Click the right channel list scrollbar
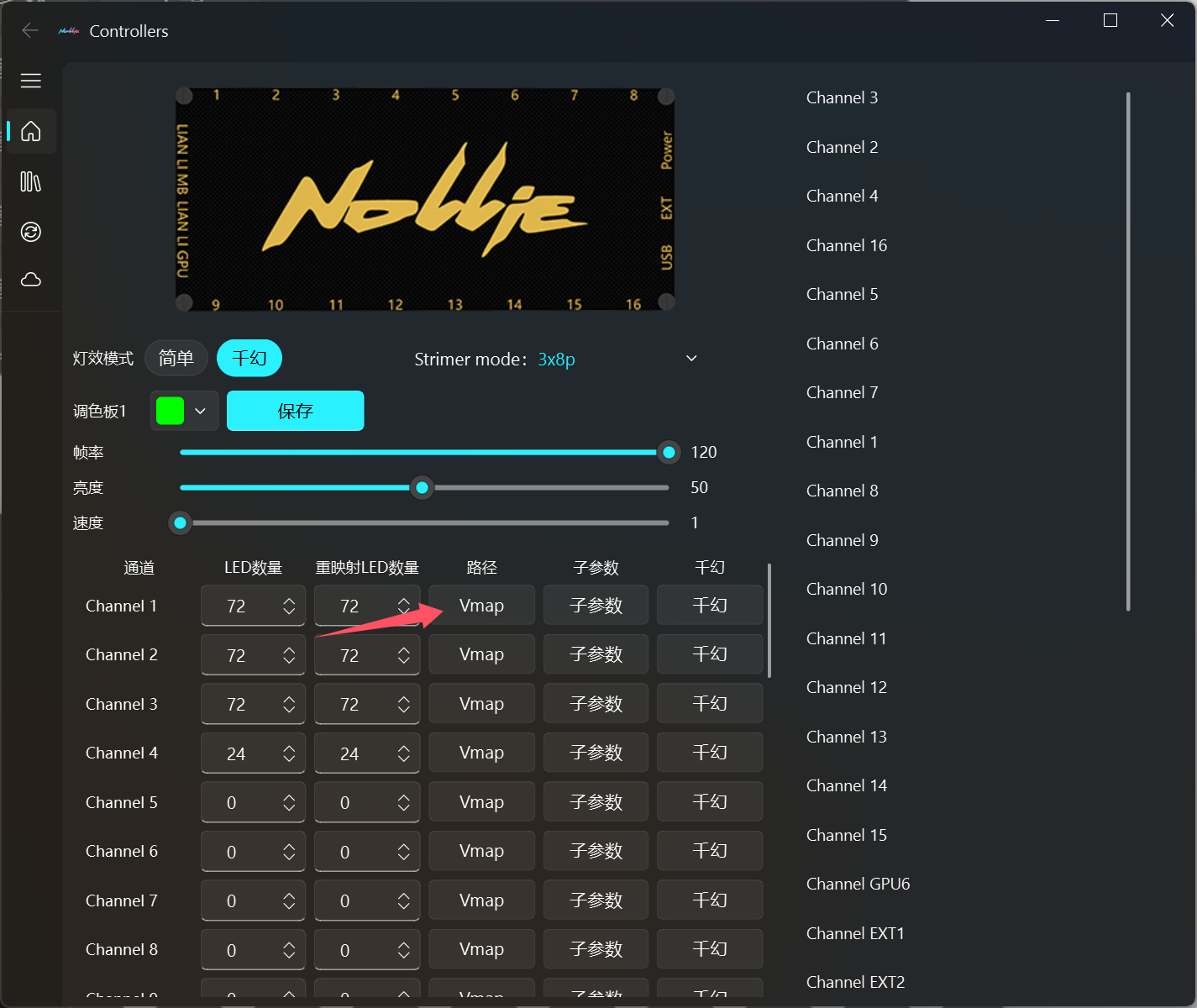Image resolution: width=1197 pixels, height=1008 pixels. pyautogui.click(x=1128, y=351)
